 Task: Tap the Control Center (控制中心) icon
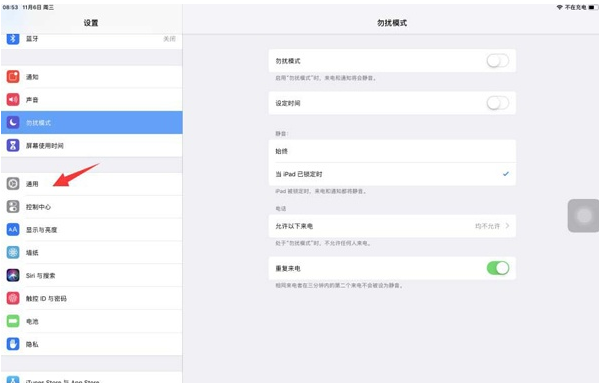coord(13,207)
